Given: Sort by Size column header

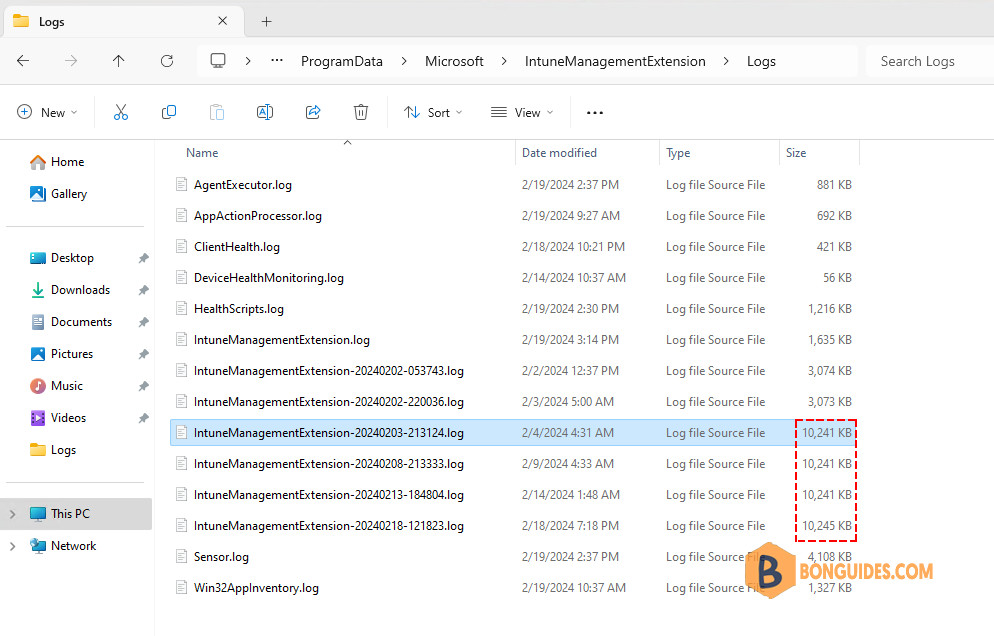Looking at the screenshot, I should coord(796,153).
